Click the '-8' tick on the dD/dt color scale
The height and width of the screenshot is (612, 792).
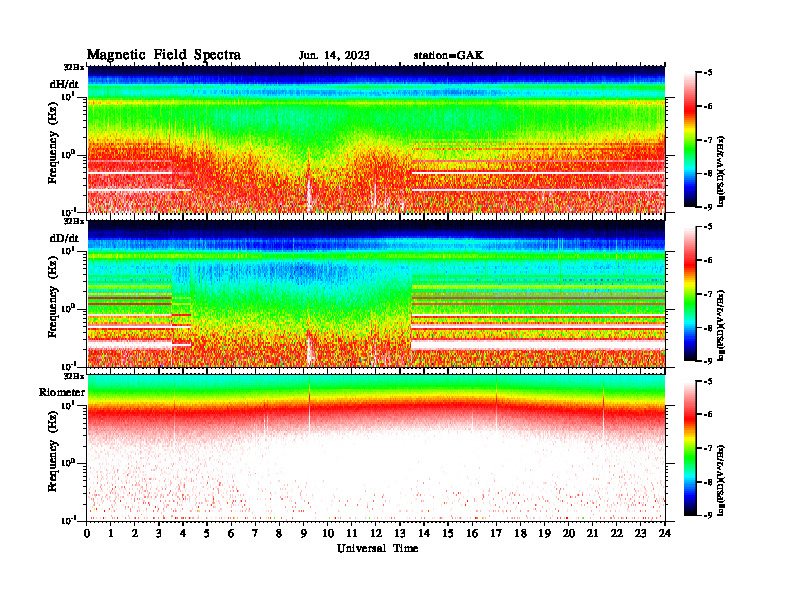click(708, 328)
